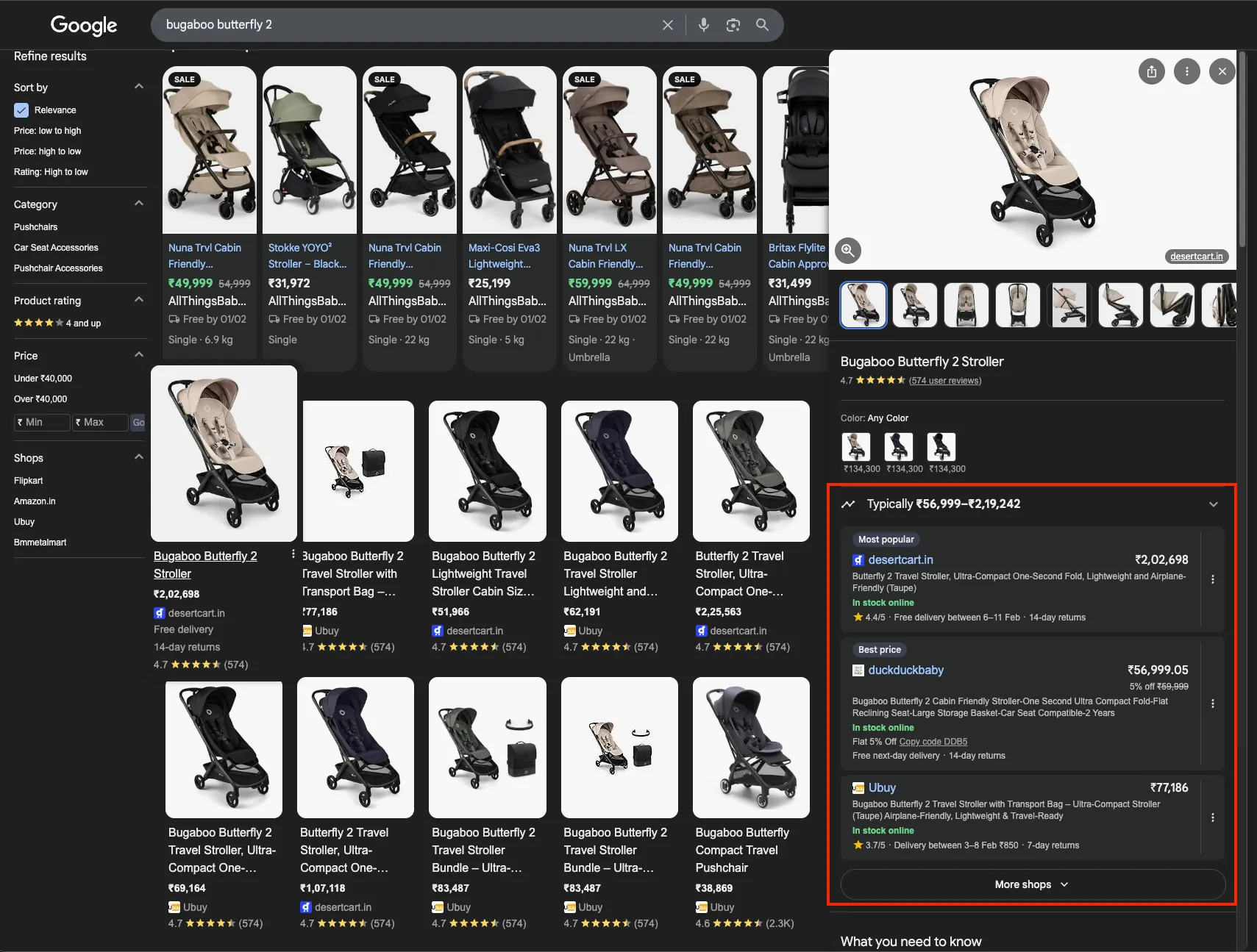Clear the search box with the X icon

[x=668, y=25]
